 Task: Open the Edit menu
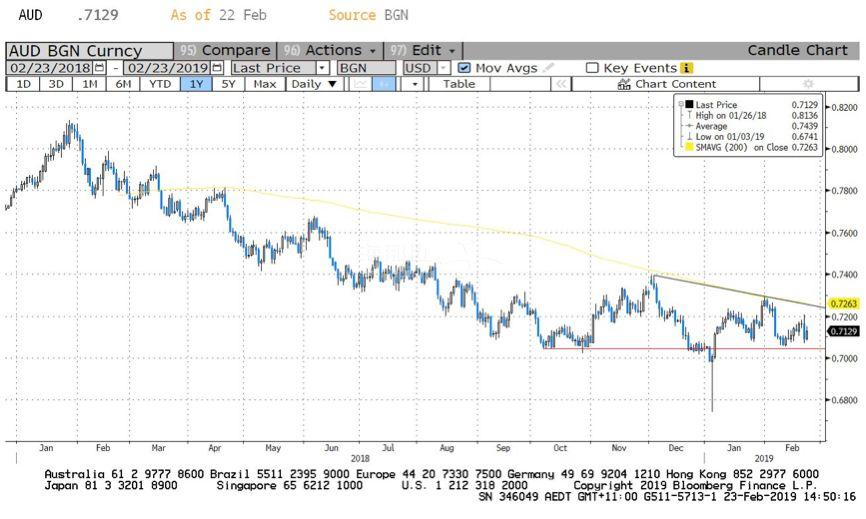432,50
